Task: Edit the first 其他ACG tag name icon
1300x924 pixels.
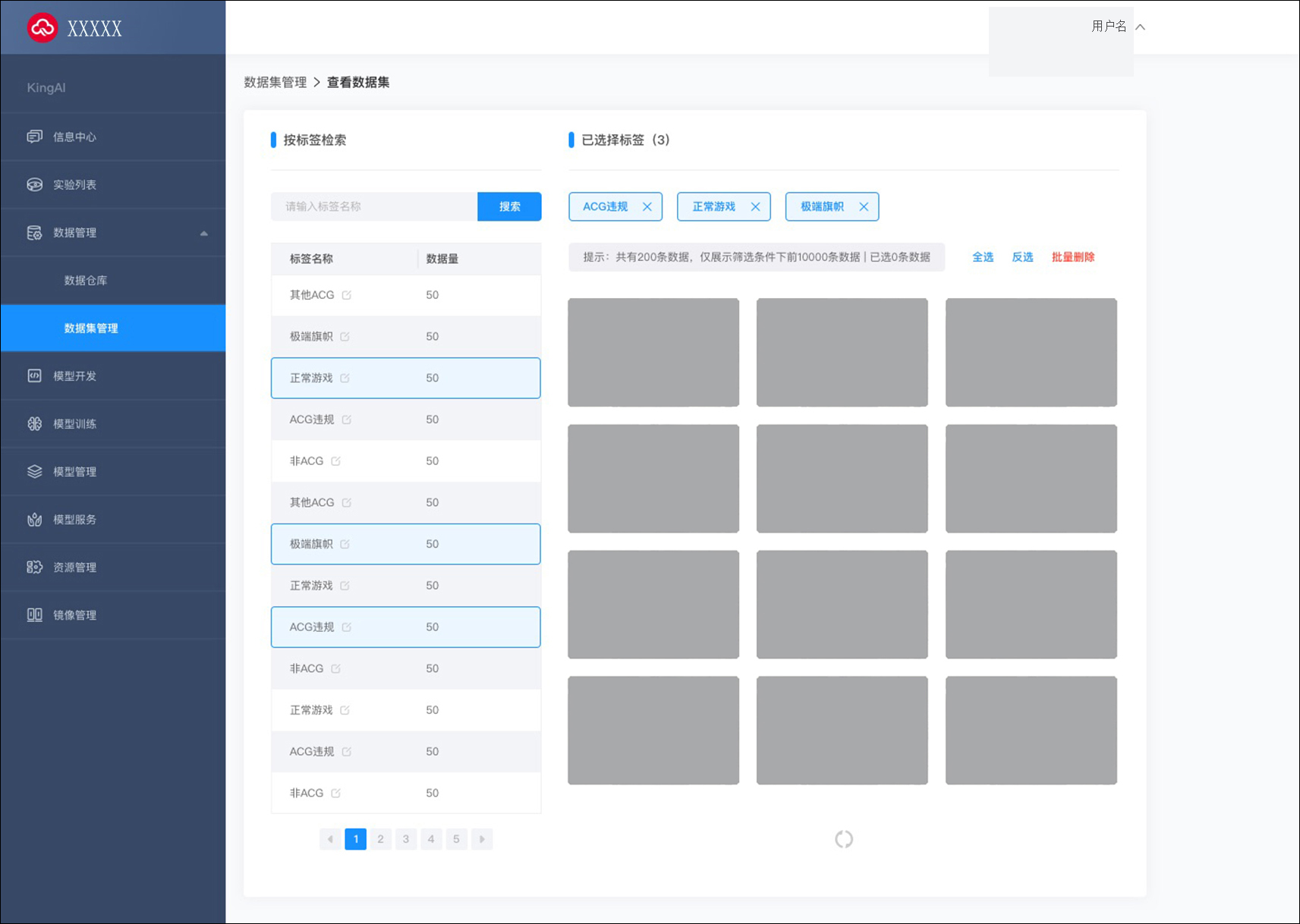Action: pyautogui.click(x=347, y=295)
